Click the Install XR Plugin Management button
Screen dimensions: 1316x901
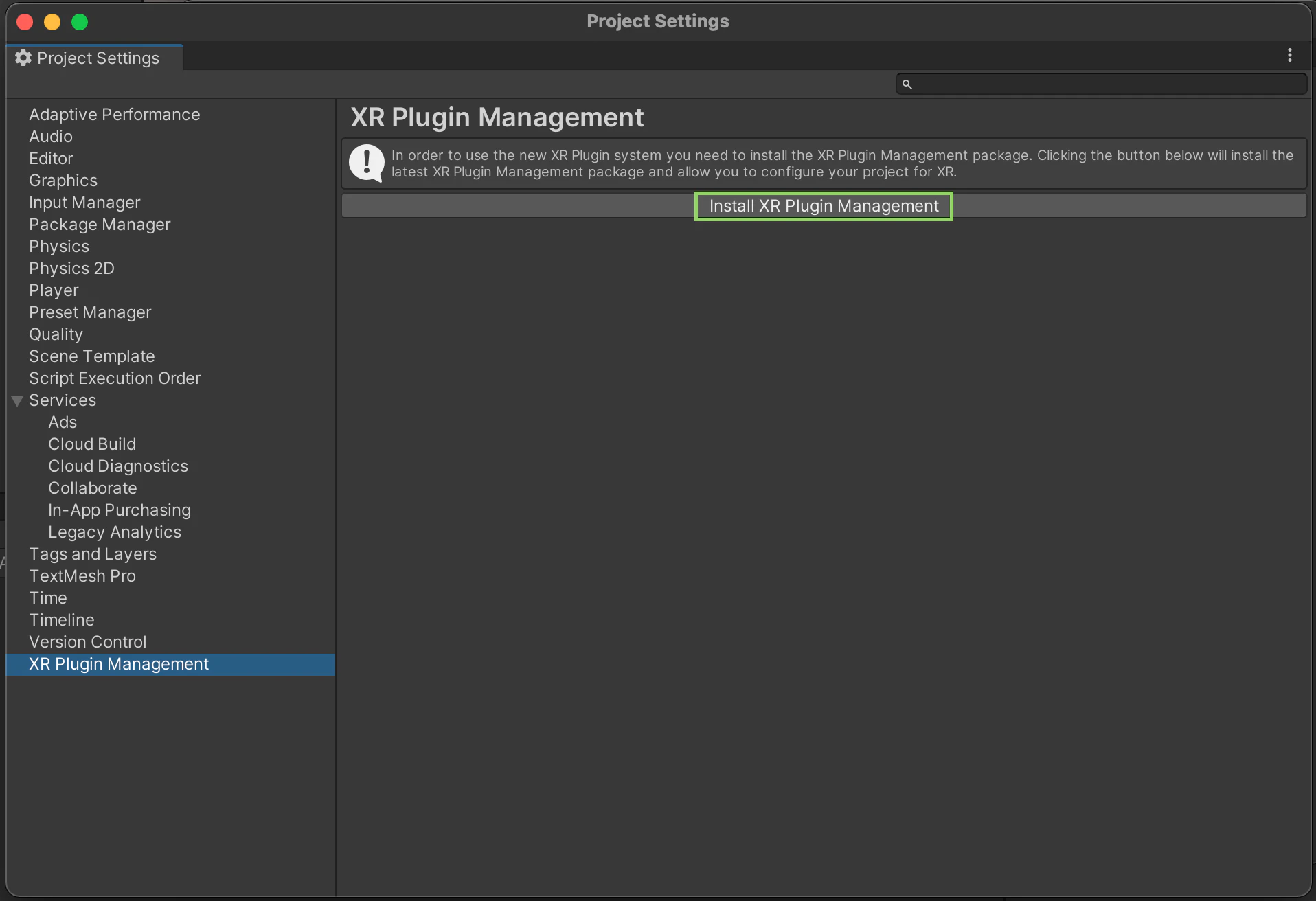coord(824,206)
